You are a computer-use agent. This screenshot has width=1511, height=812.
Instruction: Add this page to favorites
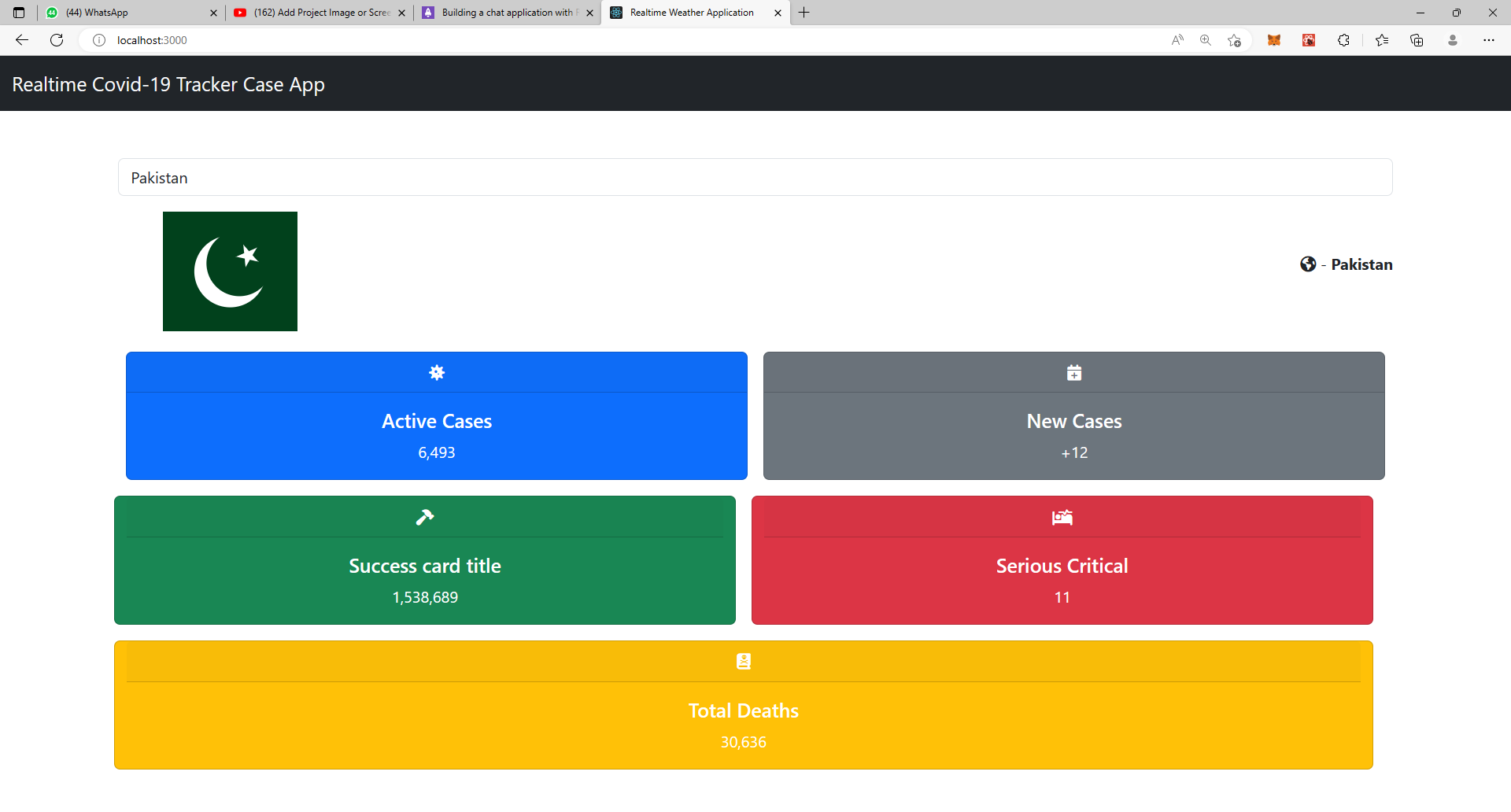1234,39
